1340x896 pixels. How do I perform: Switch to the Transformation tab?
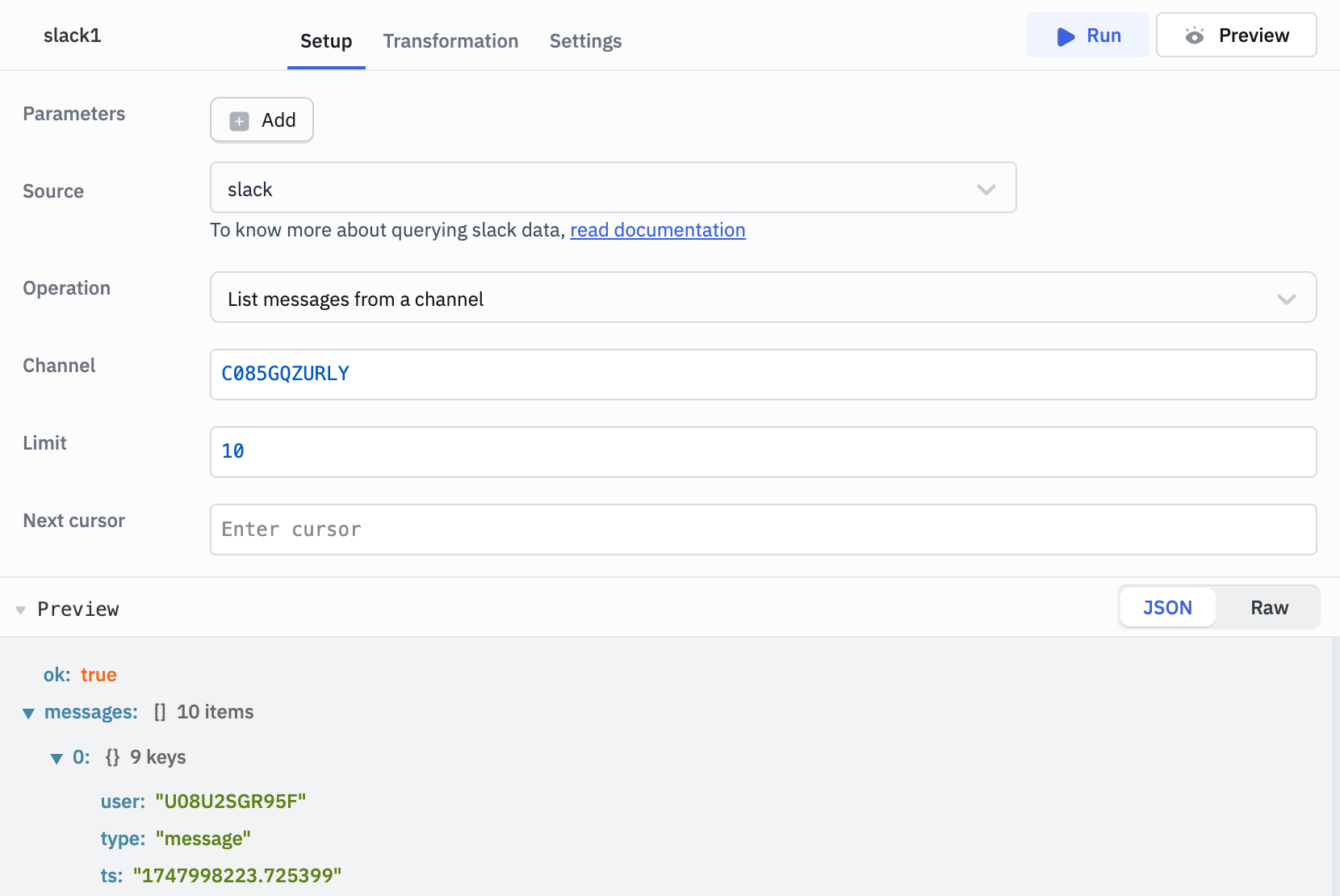[x=450, y=41]
